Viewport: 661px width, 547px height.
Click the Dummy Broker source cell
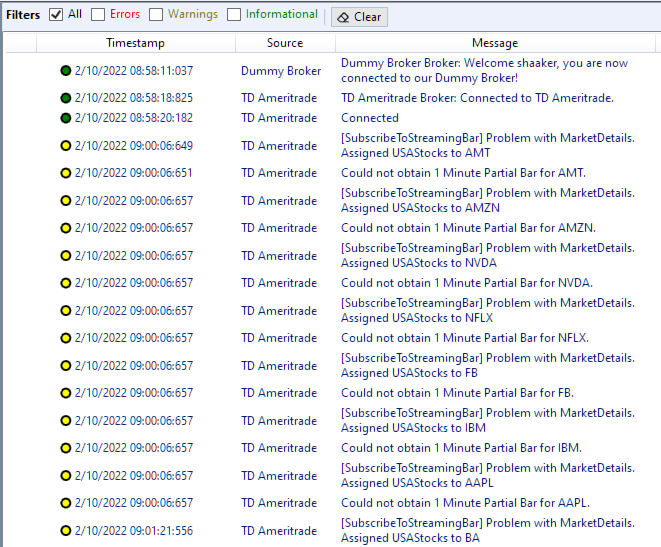(x=281, y=71)
